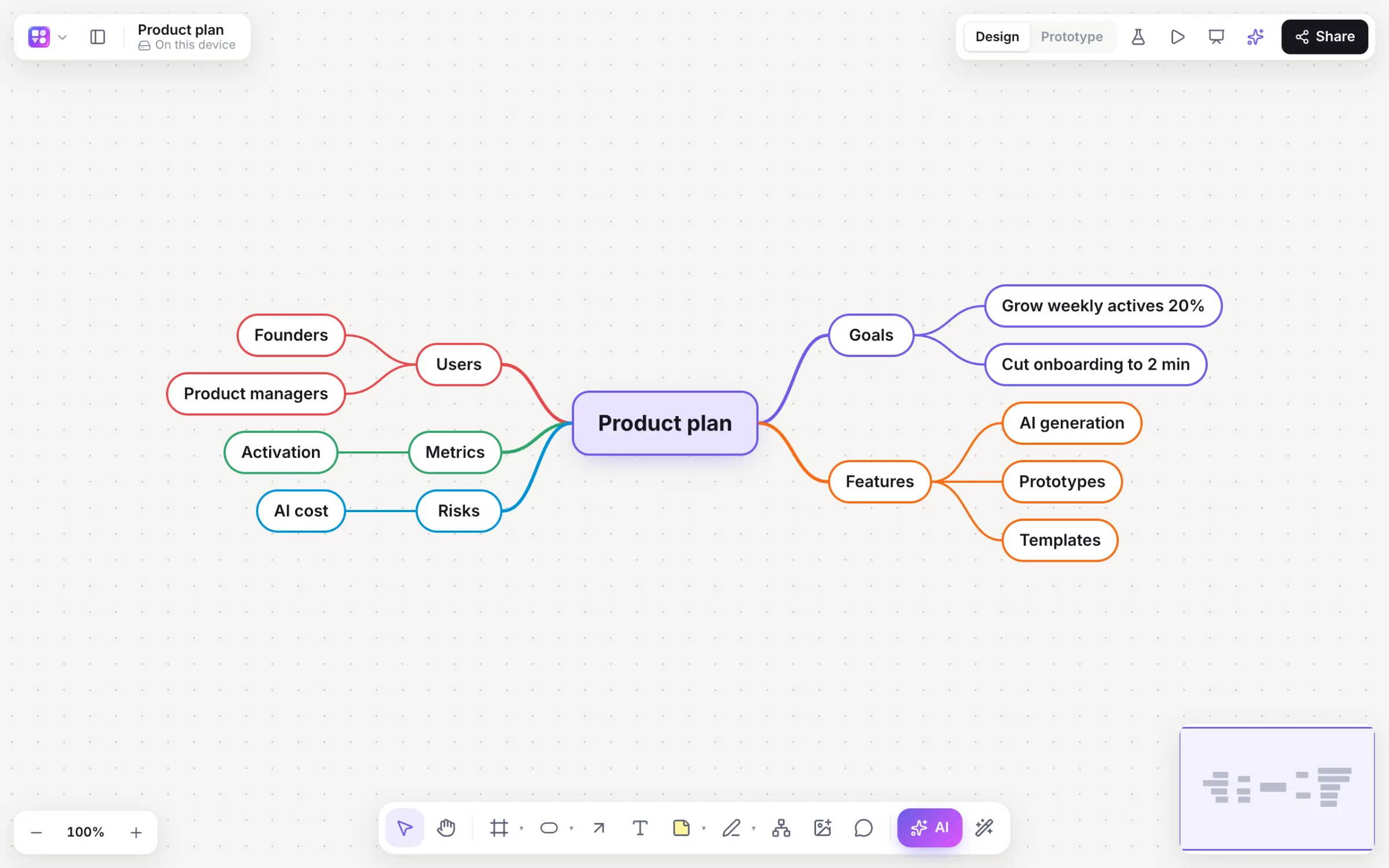Switch to the Design tab
This screenshot has height=868, width=1389.
(997, 37)
